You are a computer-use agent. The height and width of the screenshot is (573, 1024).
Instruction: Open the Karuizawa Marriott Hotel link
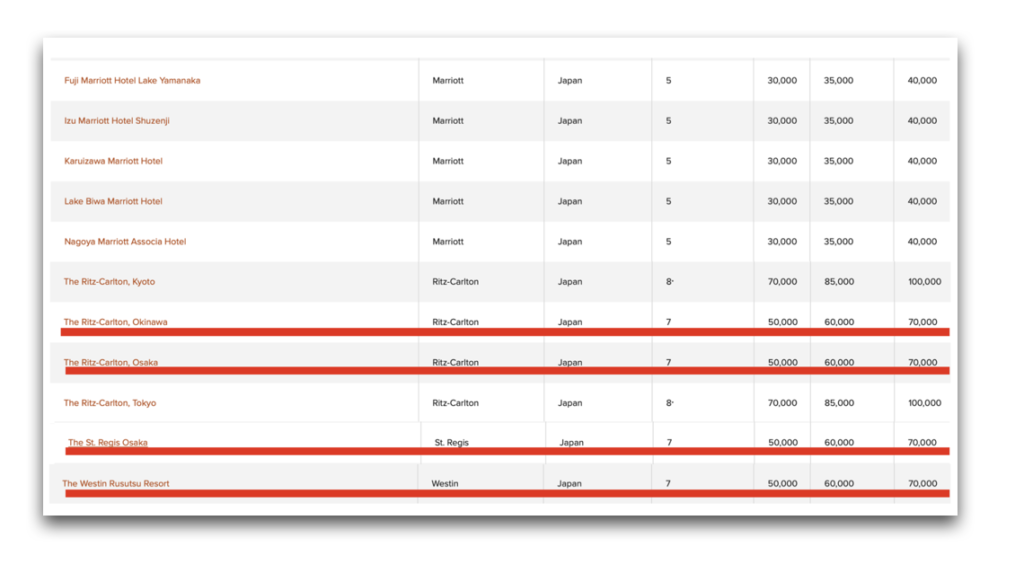113,161
